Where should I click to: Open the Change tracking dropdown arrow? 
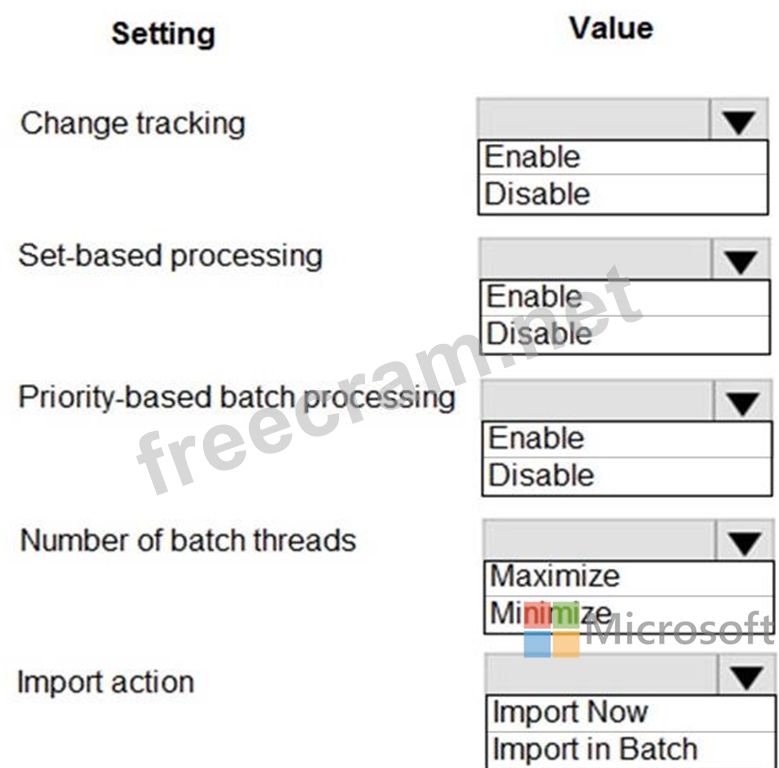pos(738,121)
